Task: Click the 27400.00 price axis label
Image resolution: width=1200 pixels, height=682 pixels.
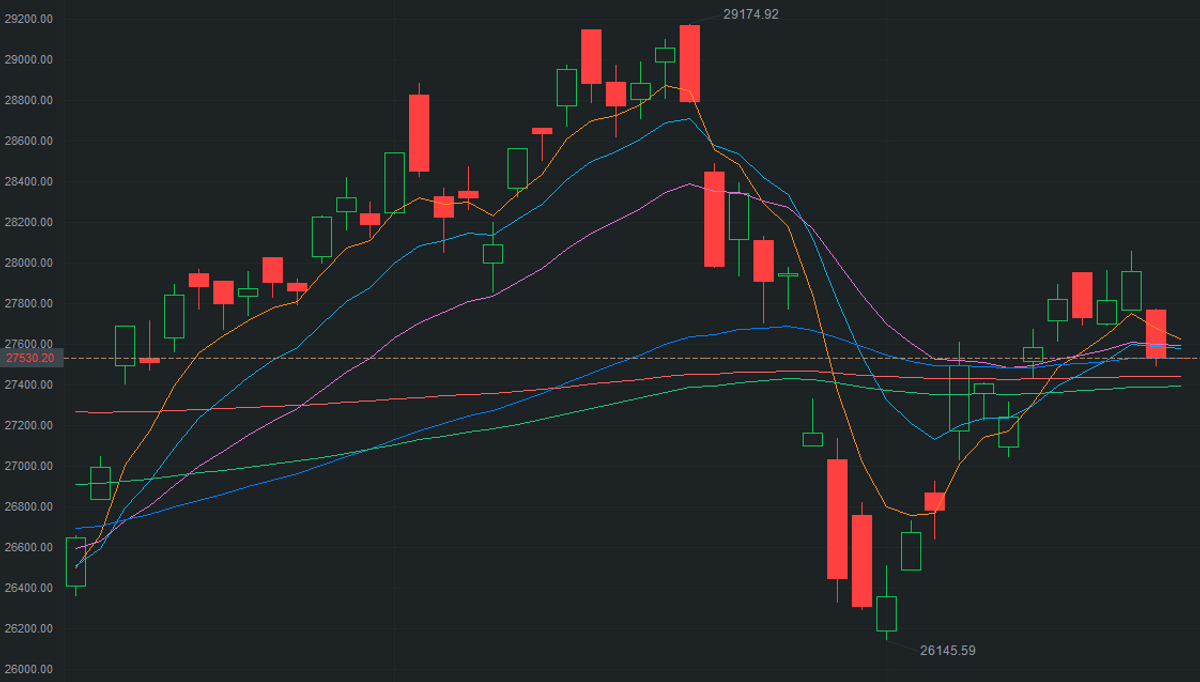Action: click(x=31, y=385)
